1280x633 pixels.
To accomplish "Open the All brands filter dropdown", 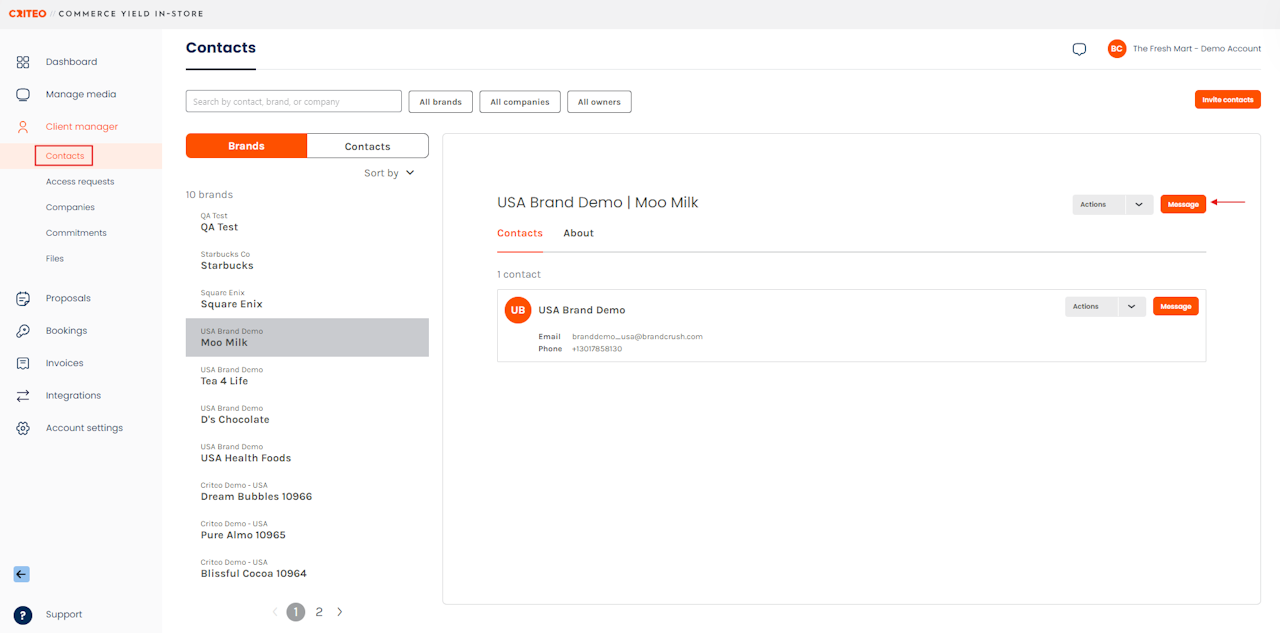I will point(440,102).
